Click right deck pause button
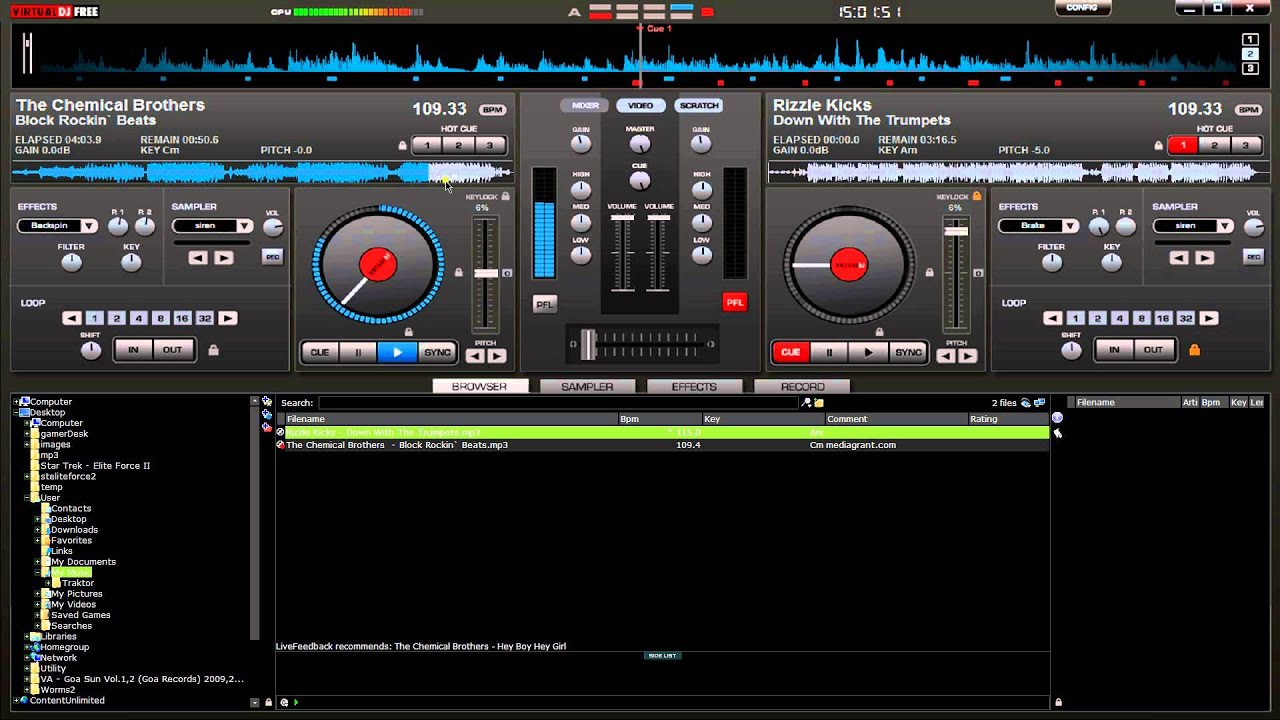This screenshot has height=720, width=1280. 829,352
